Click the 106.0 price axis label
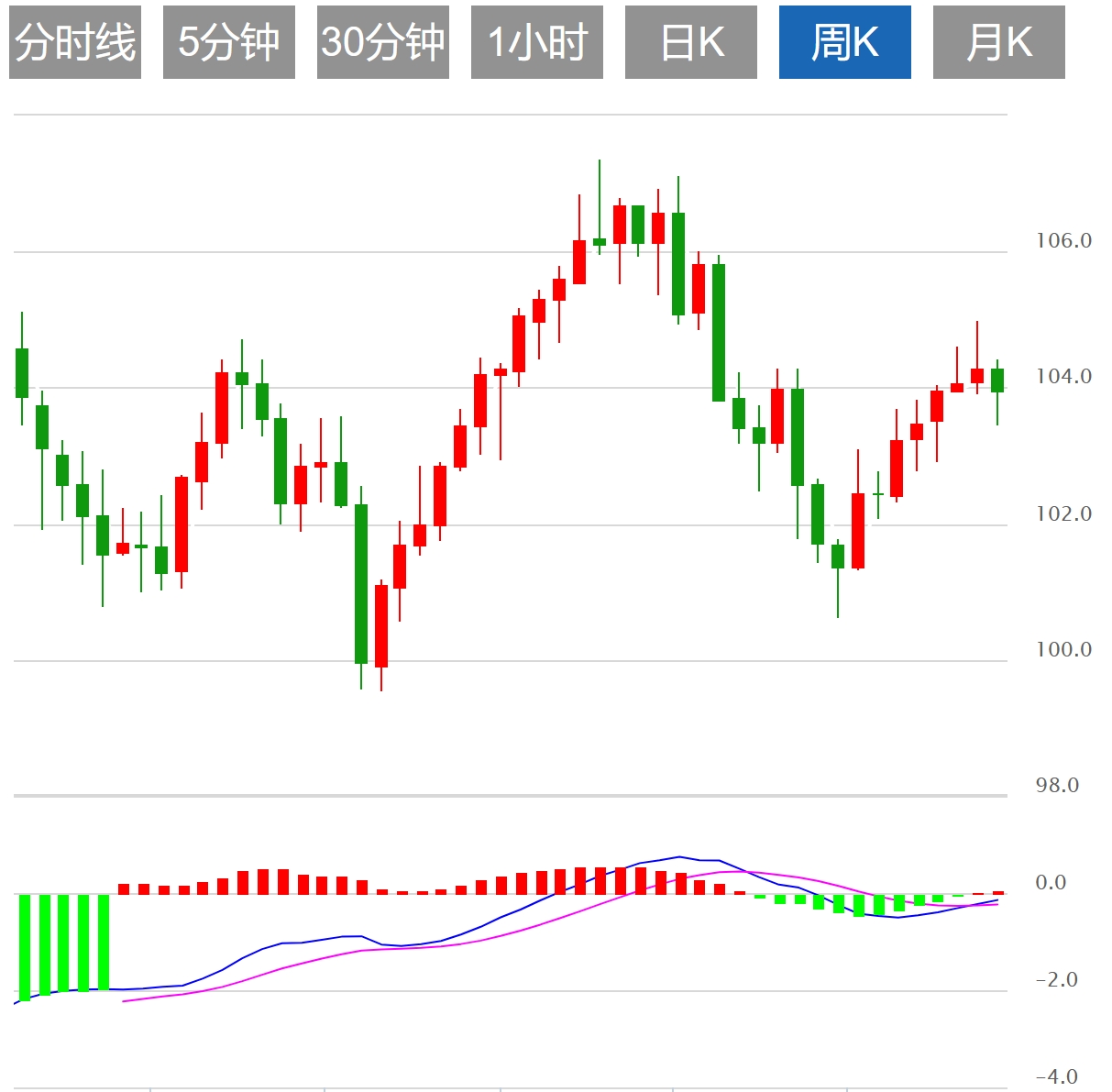Image resolution: width=1112 pixels, height=1092 pixels. tap(1063, 241)
